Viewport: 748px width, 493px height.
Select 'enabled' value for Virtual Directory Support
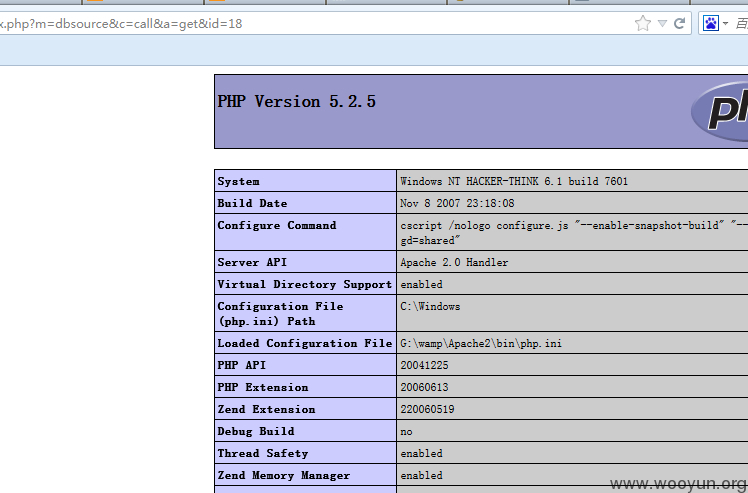[x=421, y=284]
